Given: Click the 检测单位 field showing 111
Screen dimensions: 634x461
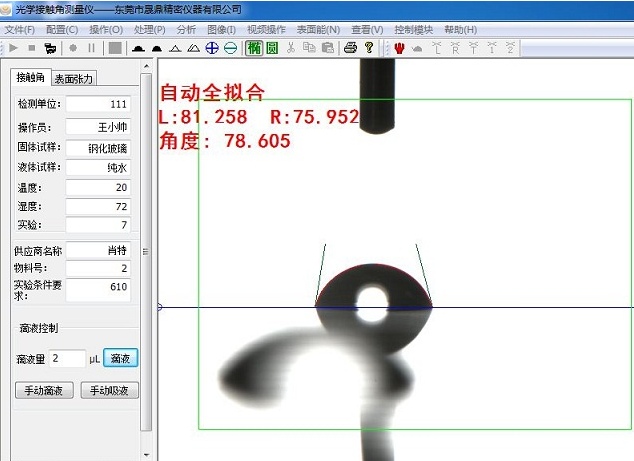Looking at the screenshot, I should click(x=98, y=104).
